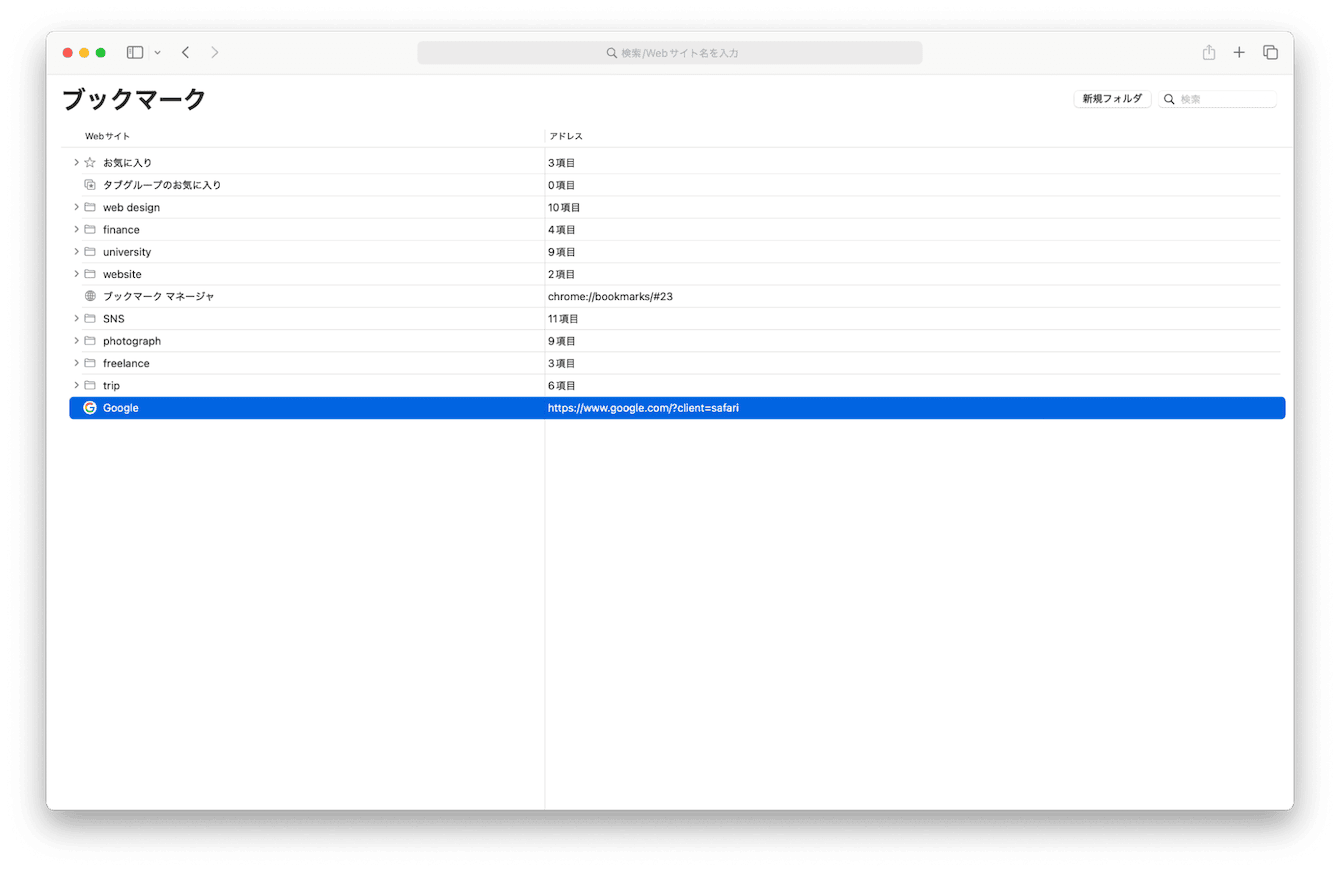This screenshot has width=1340, height=872.
Task: Expand the freelance folder
Action: [76, 362]
